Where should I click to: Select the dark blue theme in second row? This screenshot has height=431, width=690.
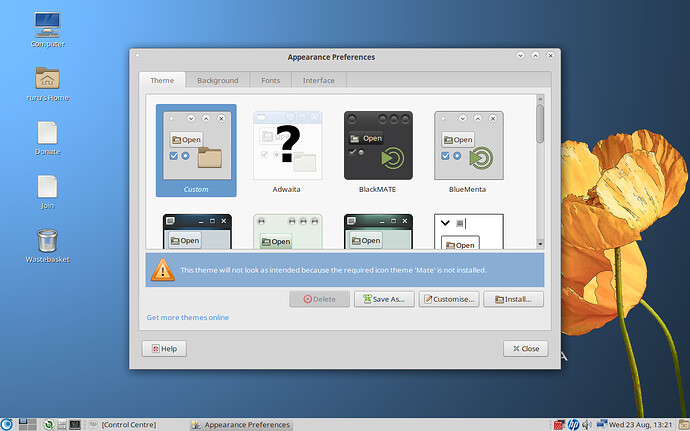[197, 231]
